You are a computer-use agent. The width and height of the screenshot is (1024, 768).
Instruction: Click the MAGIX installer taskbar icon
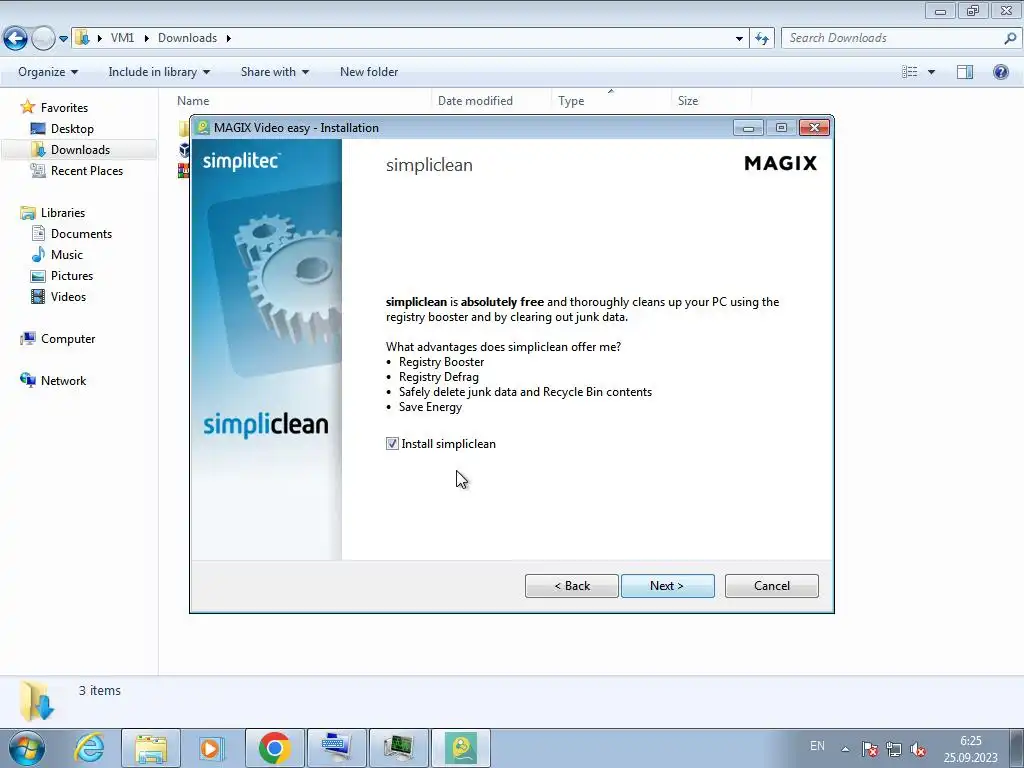point(461,748)
